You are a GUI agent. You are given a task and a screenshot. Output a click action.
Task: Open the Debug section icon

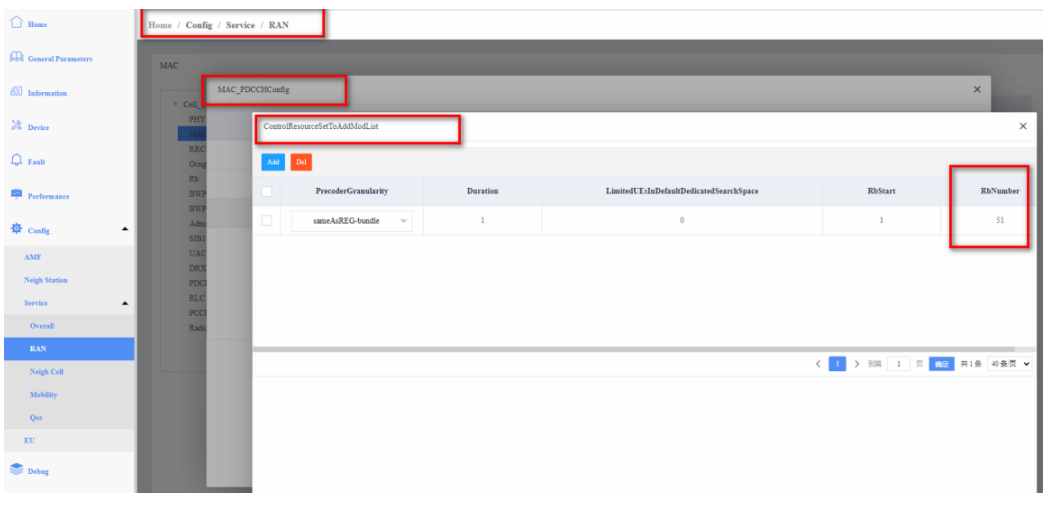16,470
